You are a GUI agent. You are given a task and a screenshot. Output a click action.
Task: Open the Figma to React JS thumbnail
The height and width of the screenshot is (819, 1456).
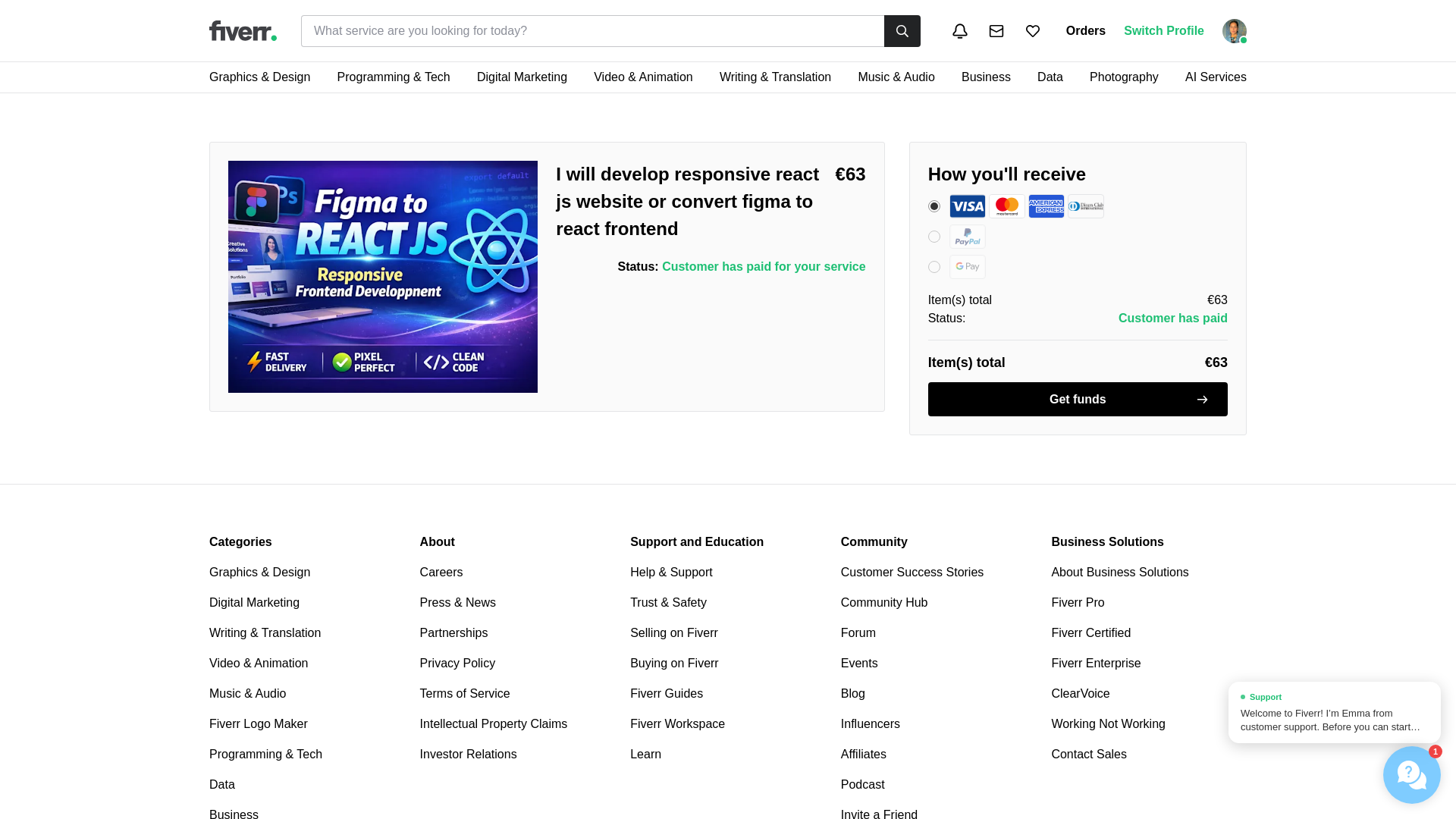point(382,277)
